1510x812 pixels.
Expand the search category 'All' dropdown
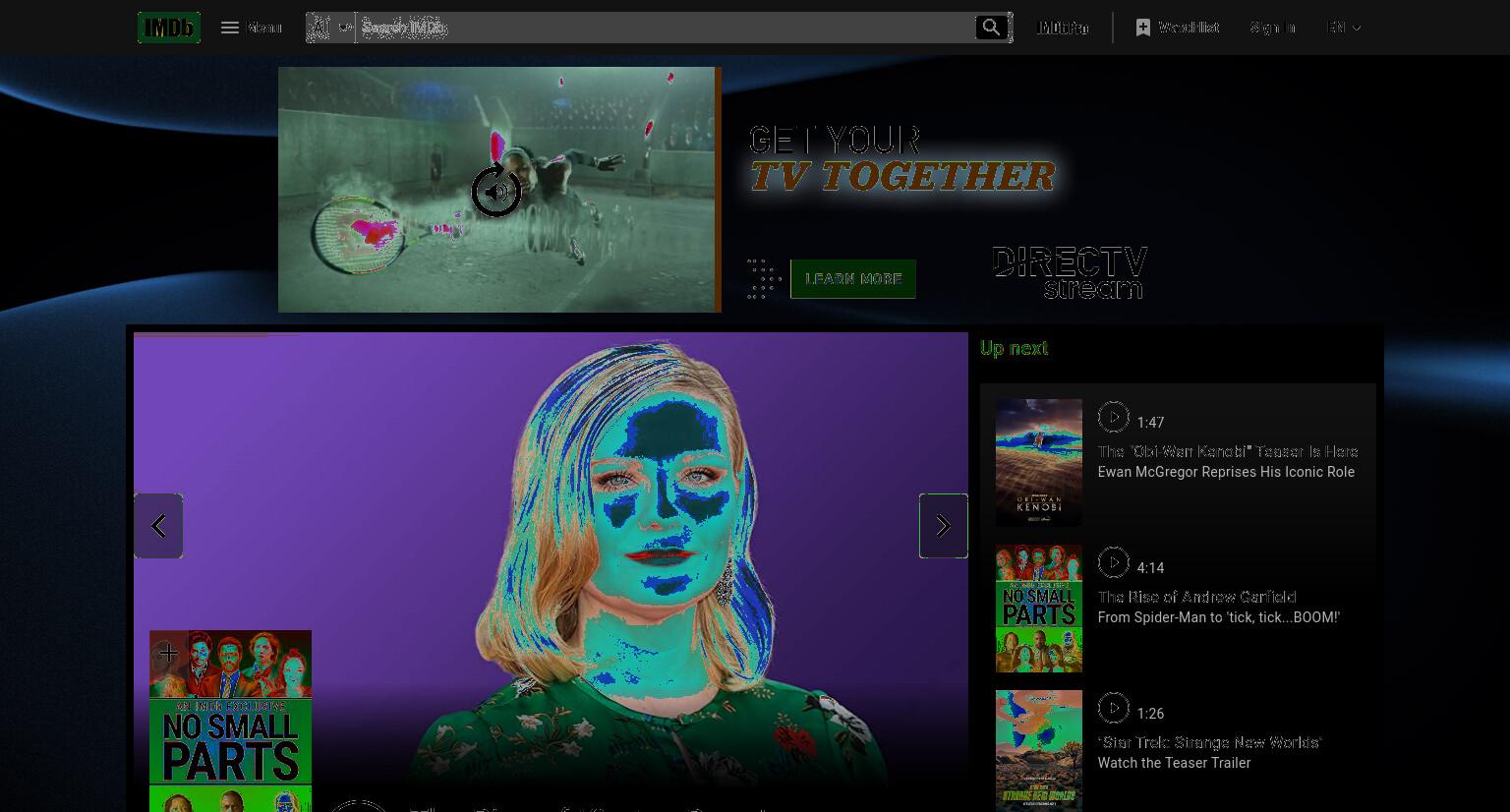tap(330, 28)
